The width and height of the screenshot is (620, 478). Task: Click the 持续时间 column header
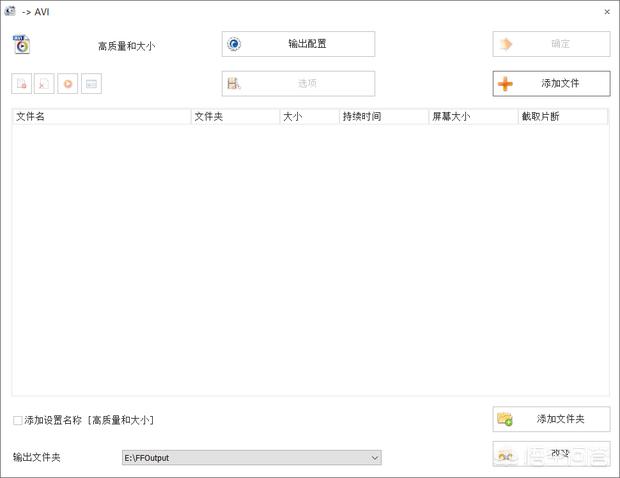click(x=382, y=117)
